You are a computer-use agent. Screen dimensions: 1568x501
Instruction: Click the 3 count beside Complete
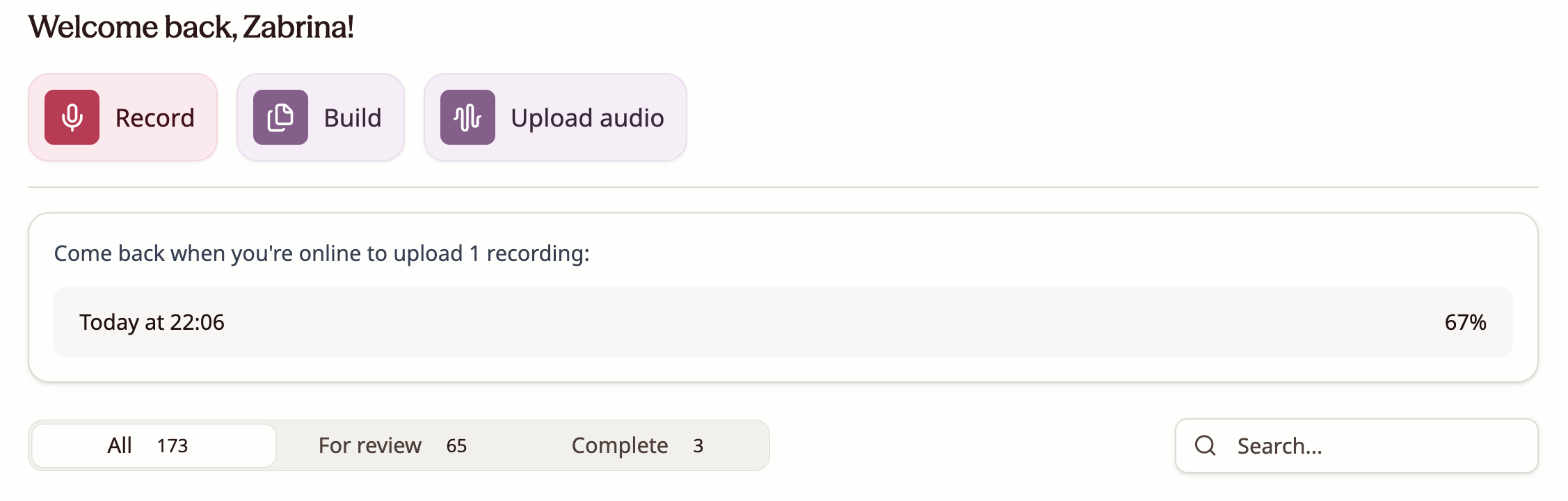point(698,445)
